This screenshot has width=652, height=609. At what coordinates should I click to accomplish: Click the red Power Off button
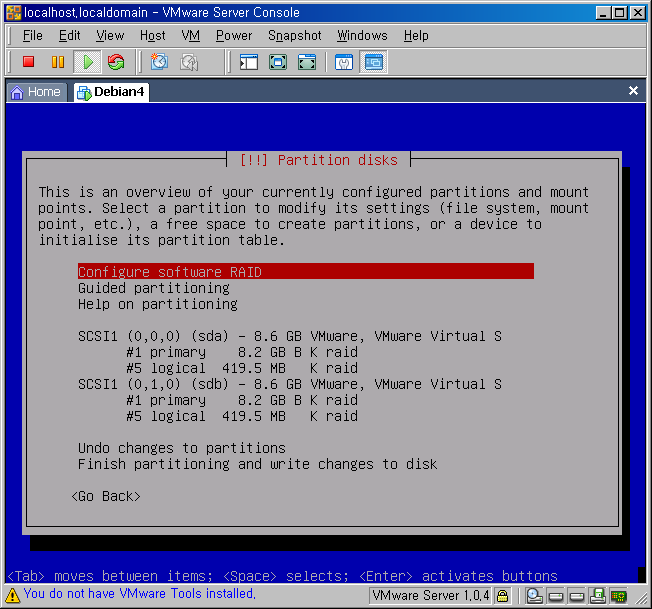point(28,62)
